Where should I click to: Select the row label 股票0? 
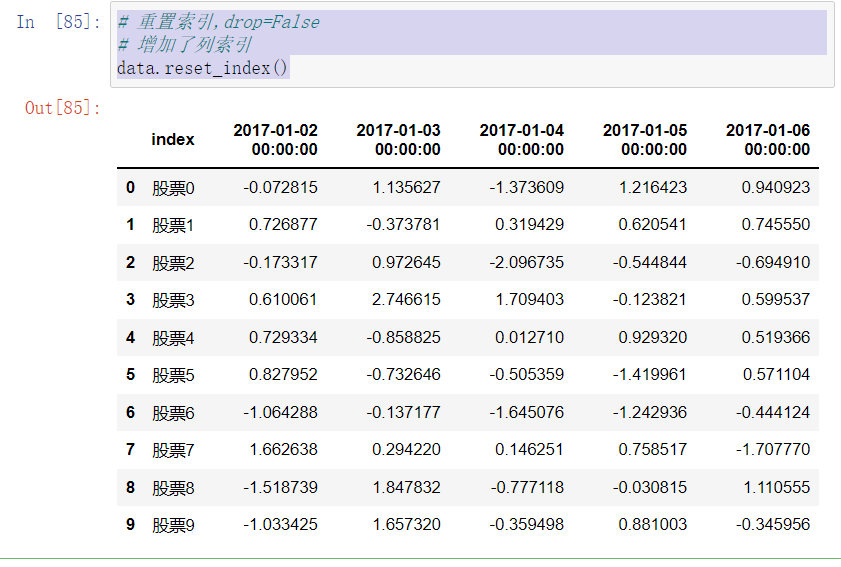[x=173, y=188]
